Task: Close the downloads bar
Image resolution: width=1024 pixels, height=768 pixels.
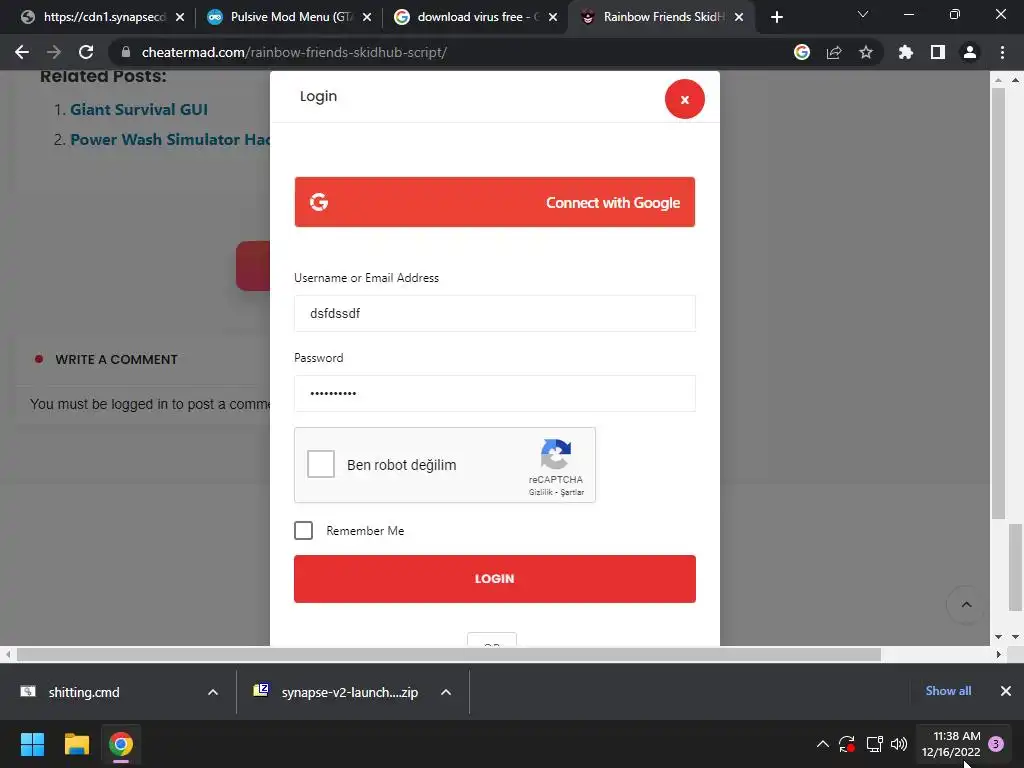Action: coord(1006,691)
